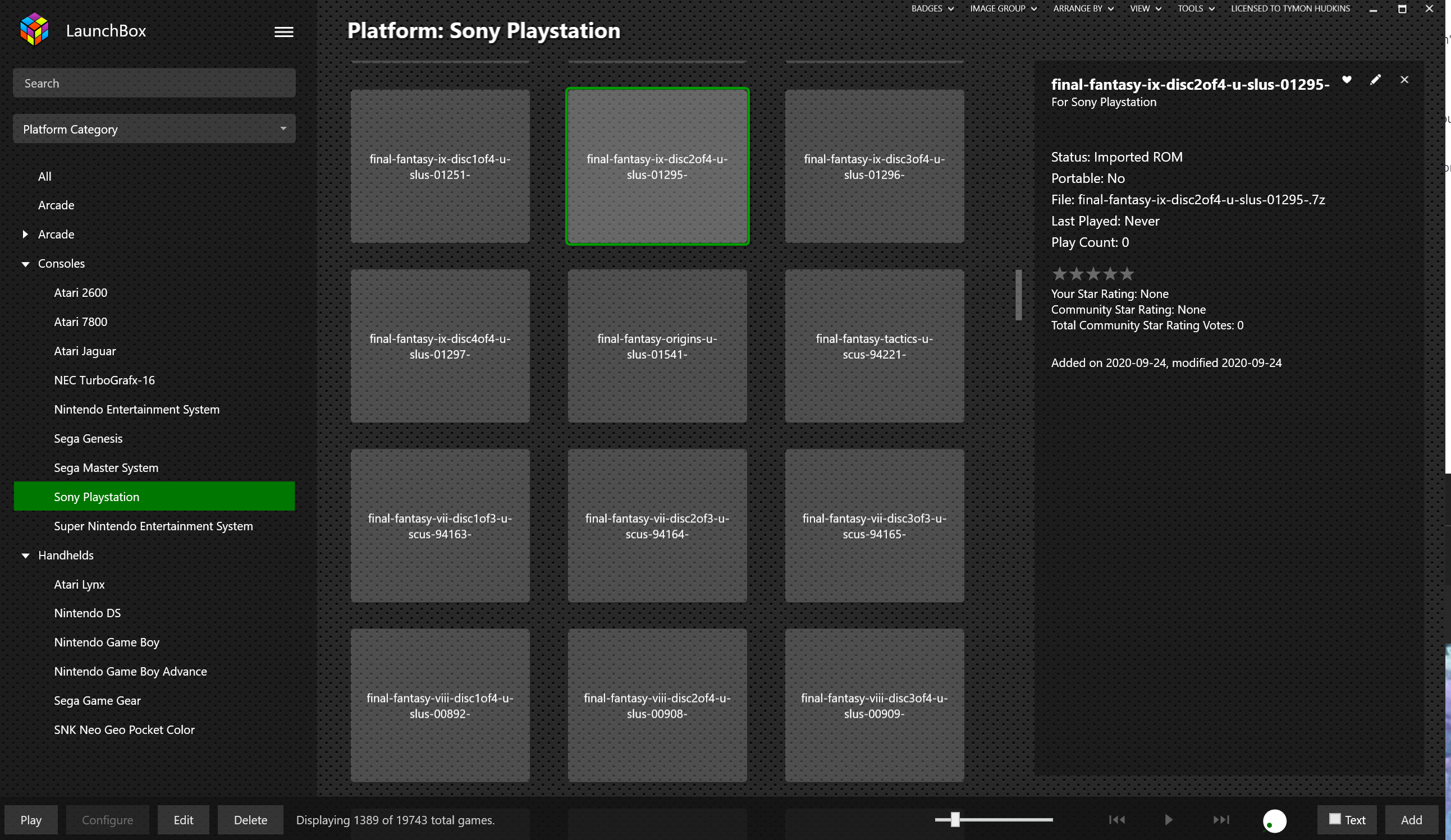Select the NEC TurboGrafx-16 platform
Screen dimensions: 1451x840
(104, 380)
